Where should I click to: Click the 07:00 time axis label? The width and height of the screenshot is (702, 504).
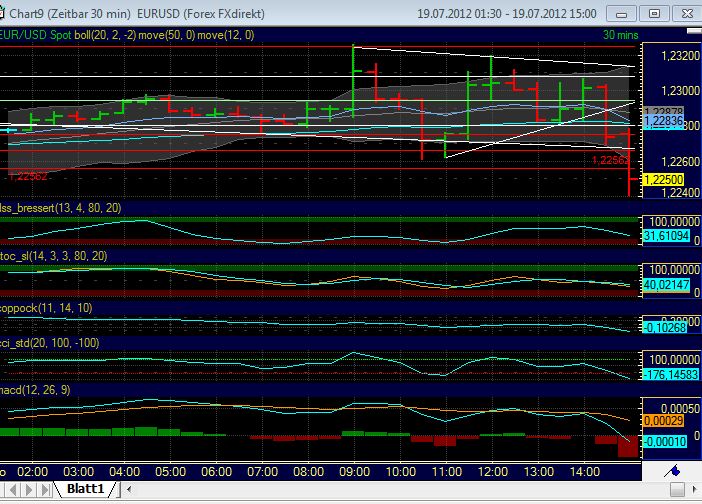pos(263,472)
